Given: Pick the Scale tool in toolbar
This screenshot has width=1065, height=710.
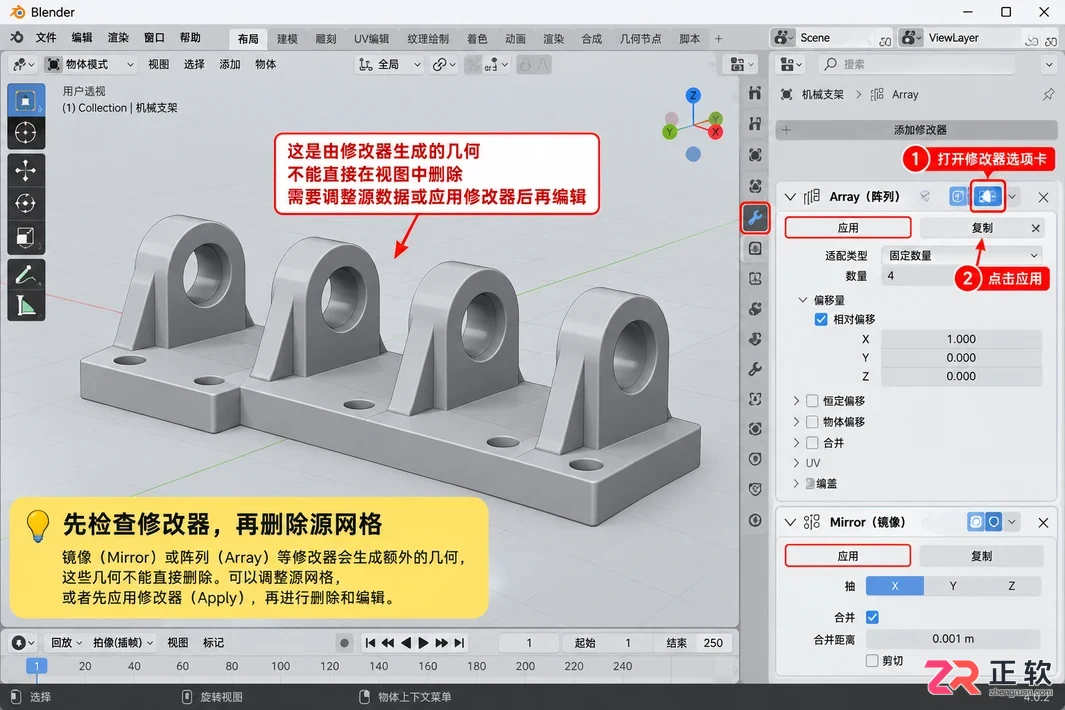Looking at the screenshot, I should coord(26,237).
